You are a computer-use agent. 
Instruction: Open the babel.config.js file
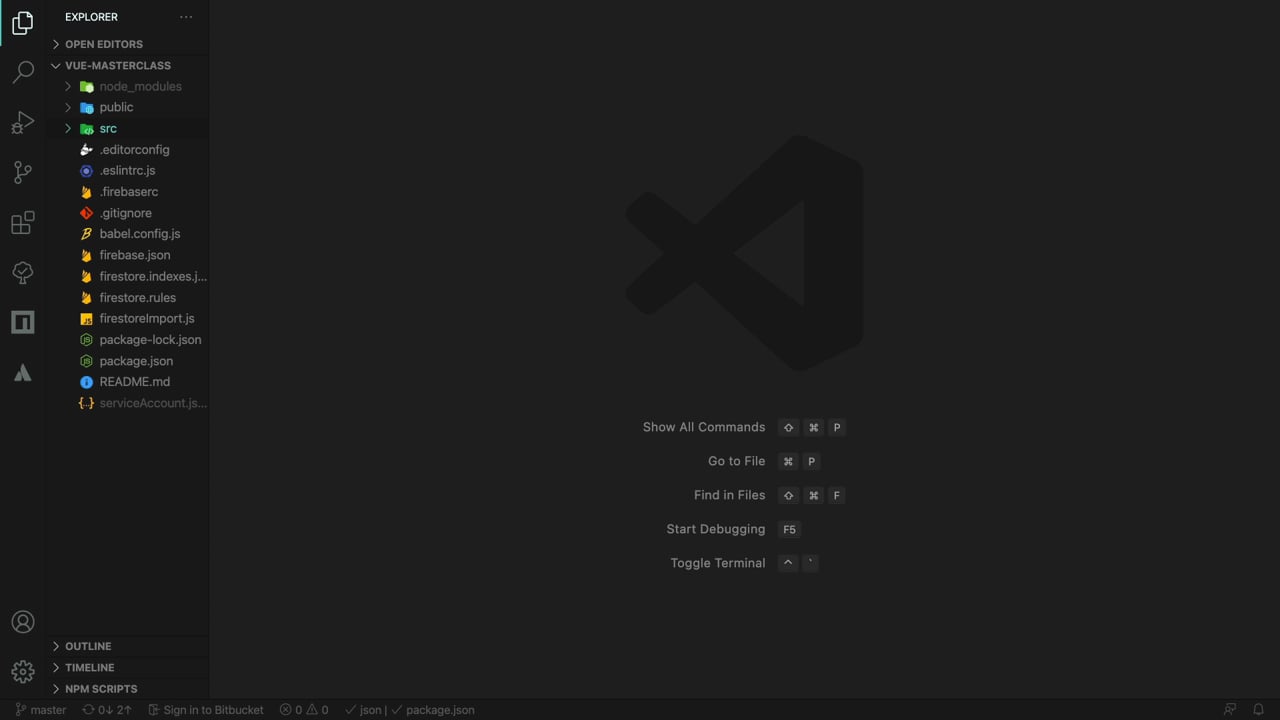(x=127, y=234)
